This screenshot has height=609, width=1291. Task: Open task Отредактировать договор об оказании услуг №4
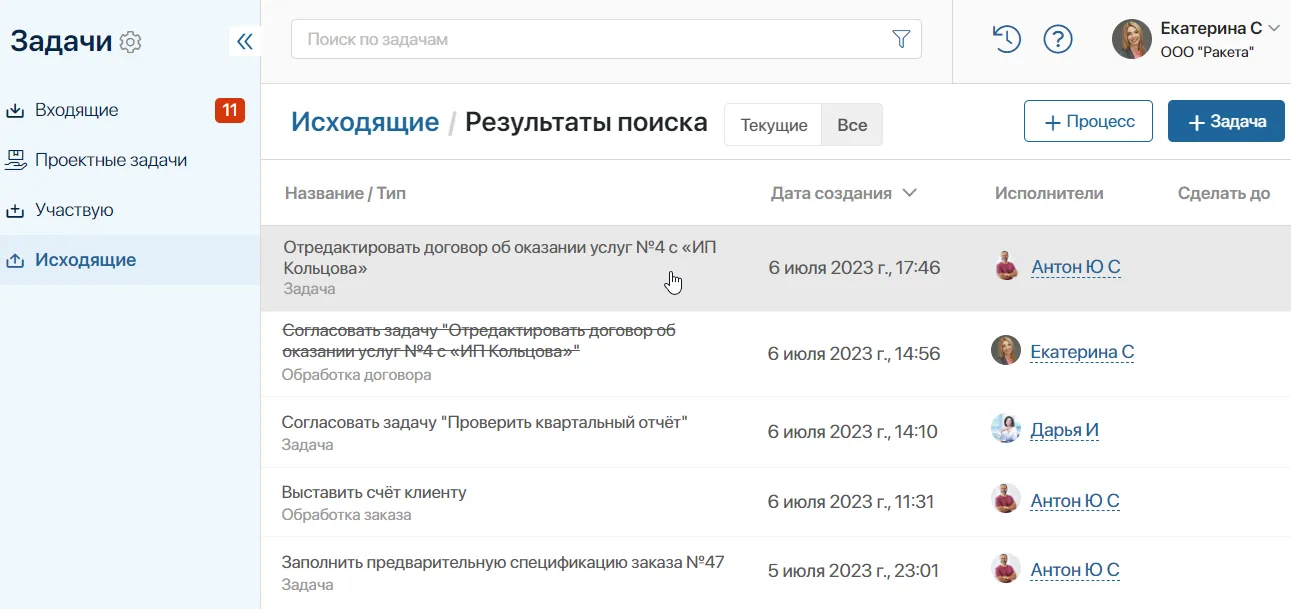500,257
